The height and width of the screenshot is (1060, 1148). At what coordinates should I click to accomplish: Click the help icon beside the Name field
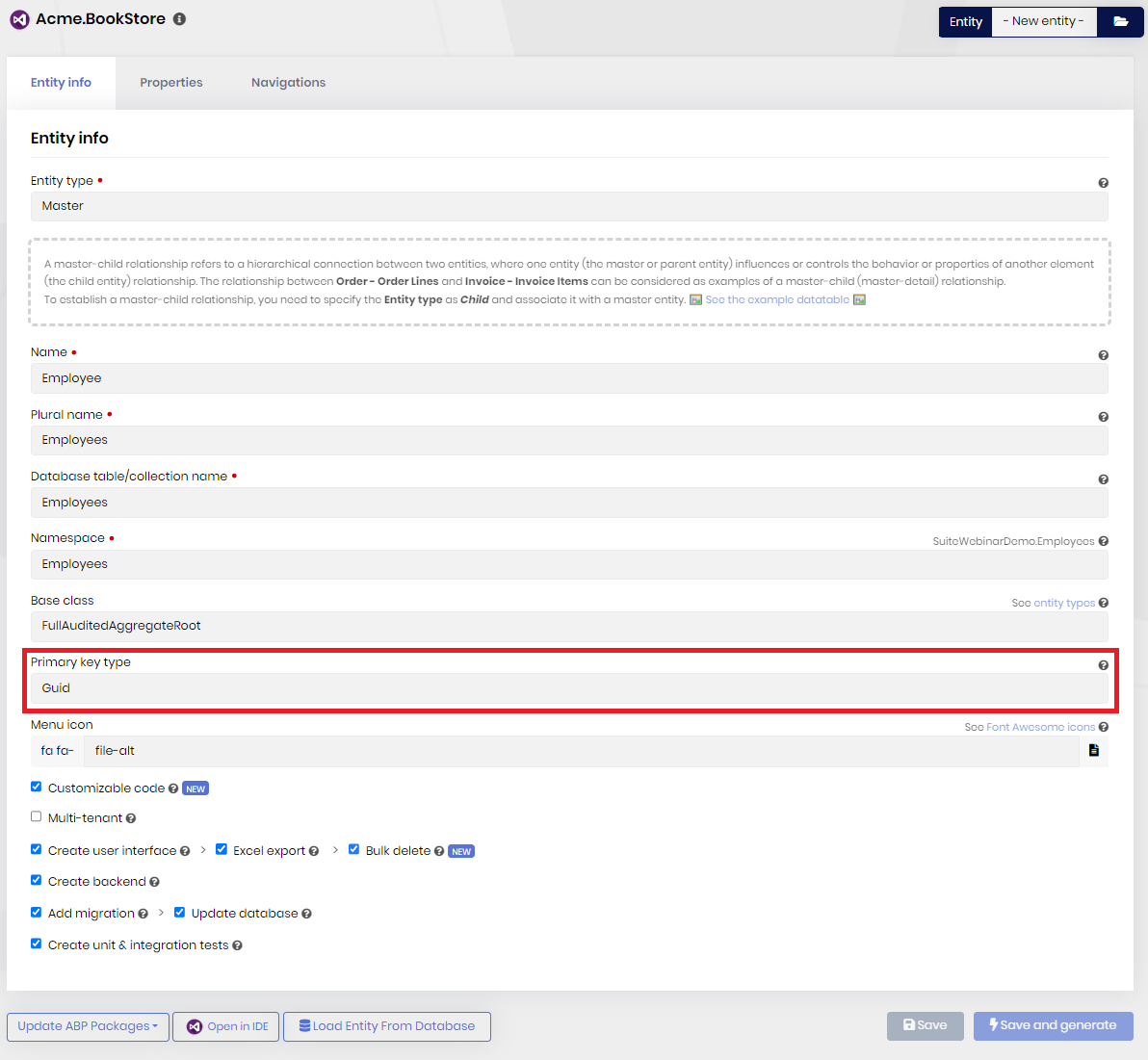click(x=1104, y=354)
